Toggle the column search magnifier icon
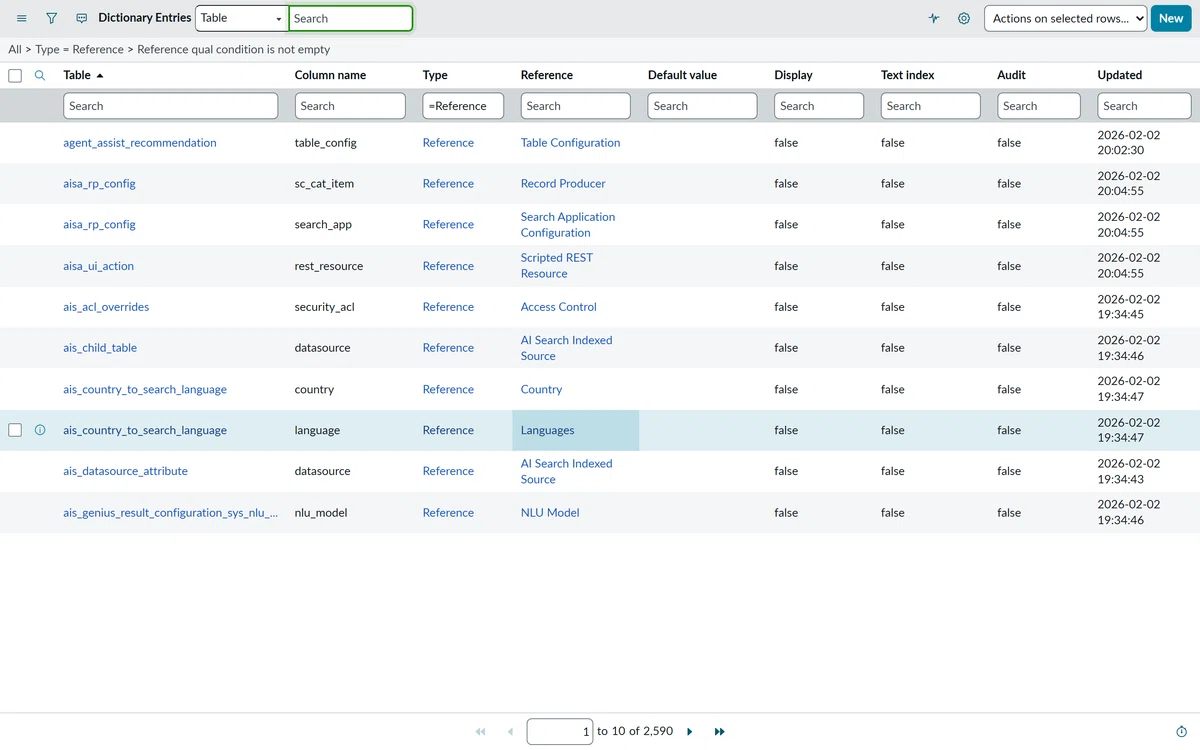The width and height of the screenshot is (1200, 750). [40, 75]
